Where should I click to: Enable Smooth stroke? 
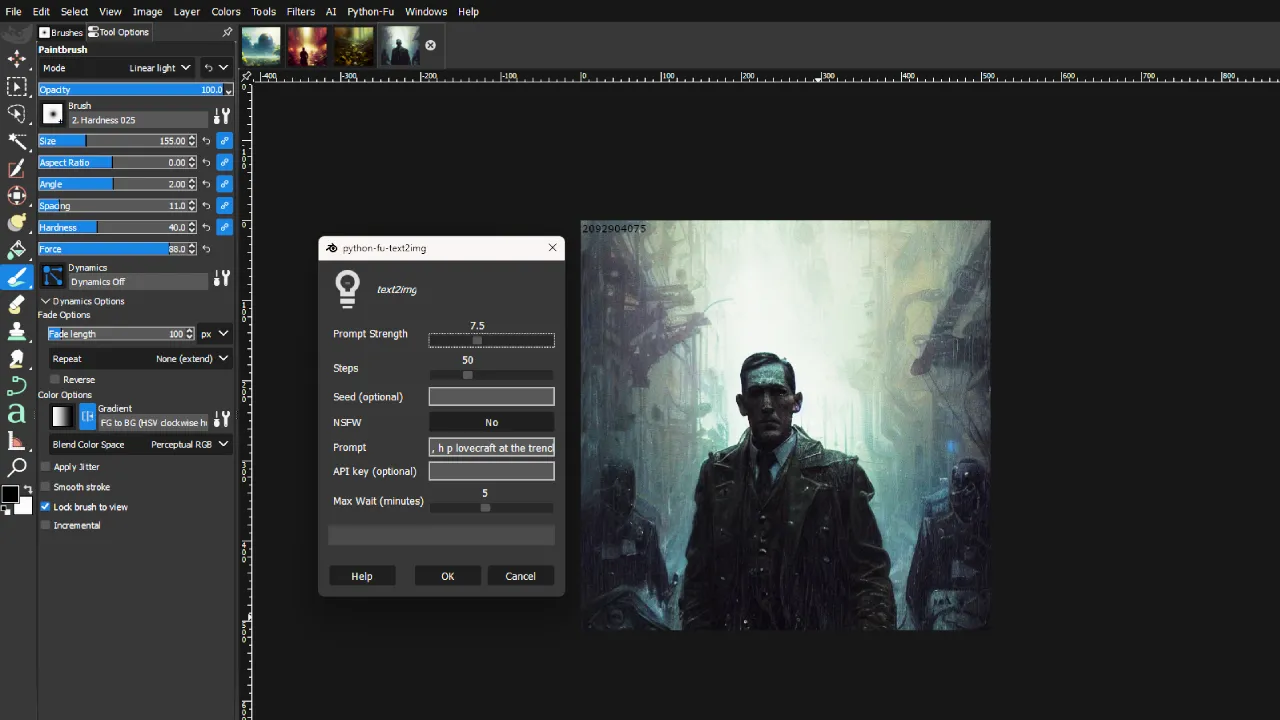coord(46,487)
